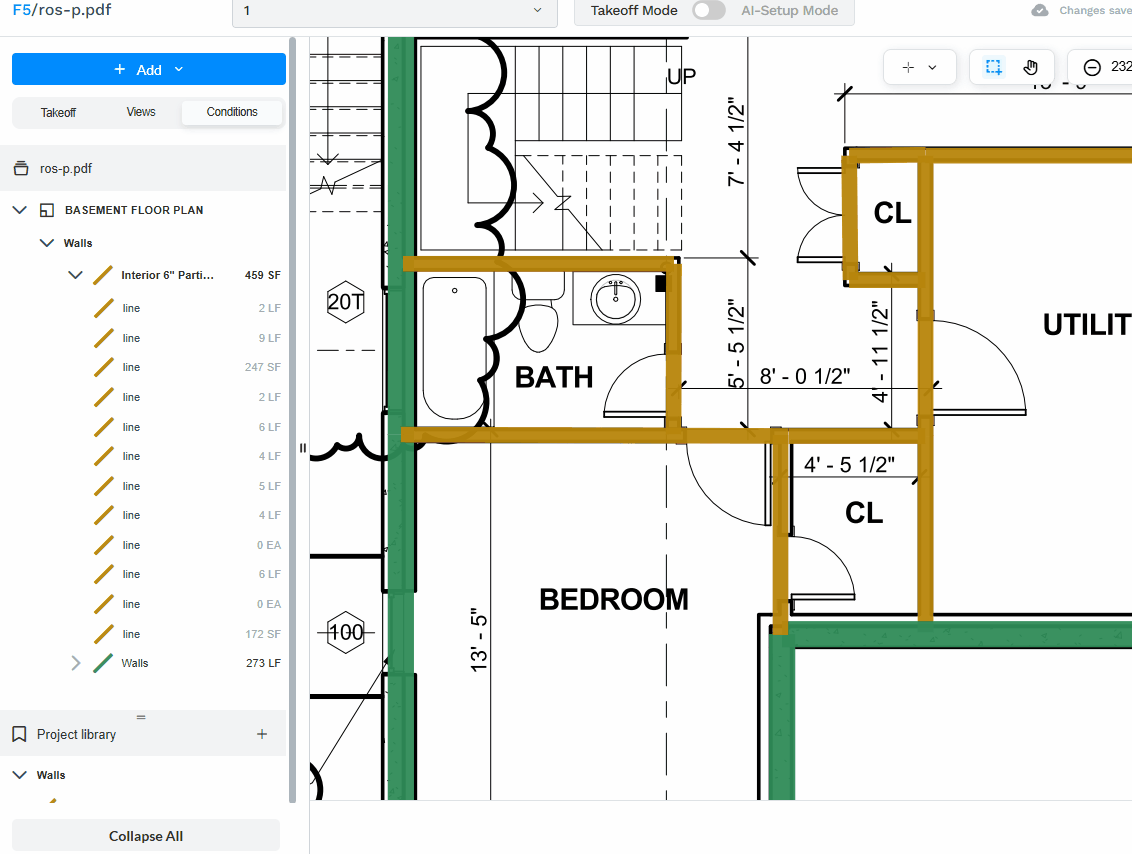
Task: Switch to the Takeoff tab
Action: click(58, 112)
